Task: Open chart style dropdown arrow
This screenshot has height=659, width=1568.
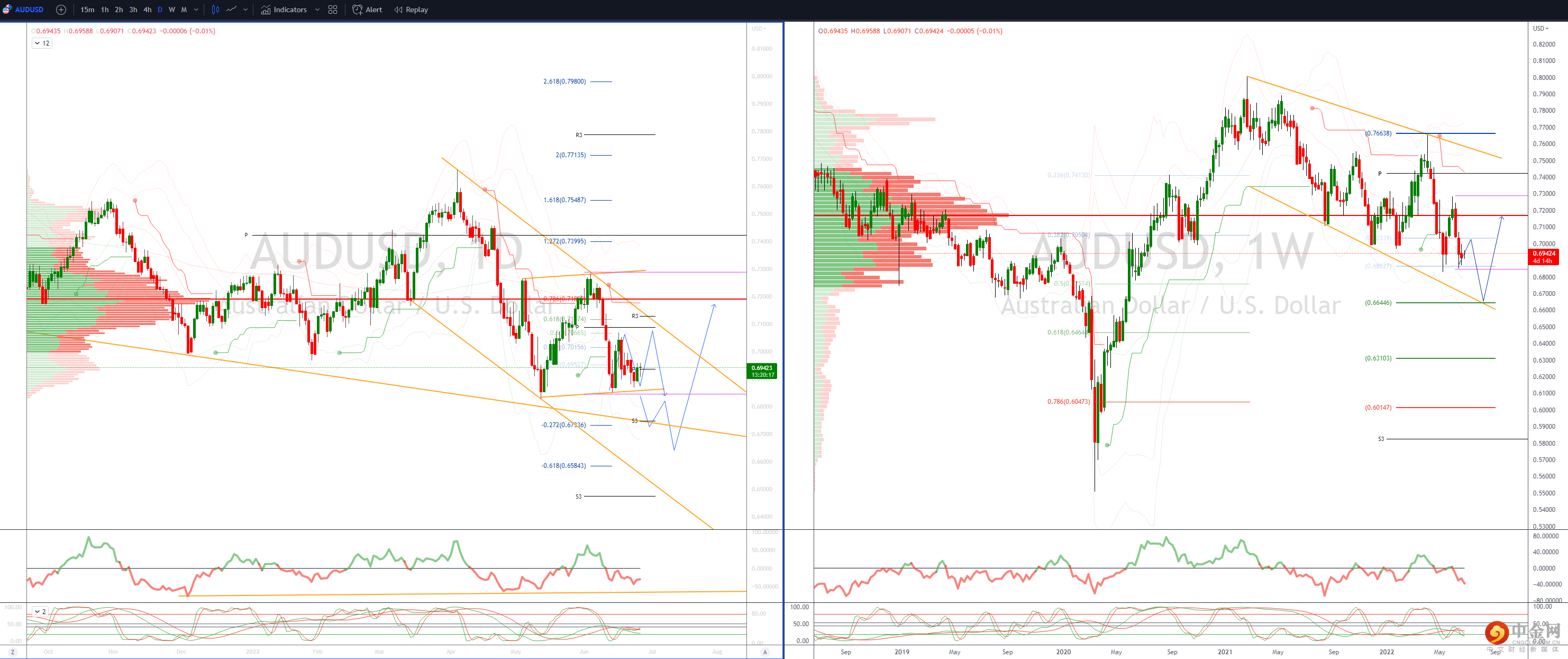Action: pyautogui.click(x=245, y=10)
